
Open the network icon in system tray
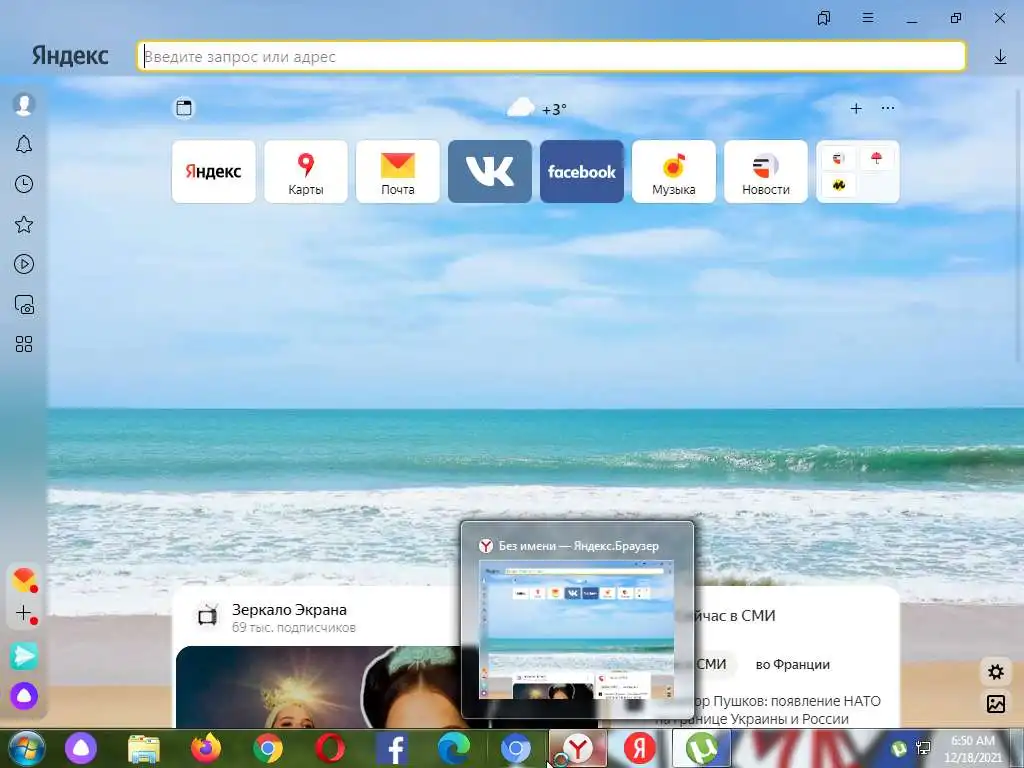pos(923,749)
